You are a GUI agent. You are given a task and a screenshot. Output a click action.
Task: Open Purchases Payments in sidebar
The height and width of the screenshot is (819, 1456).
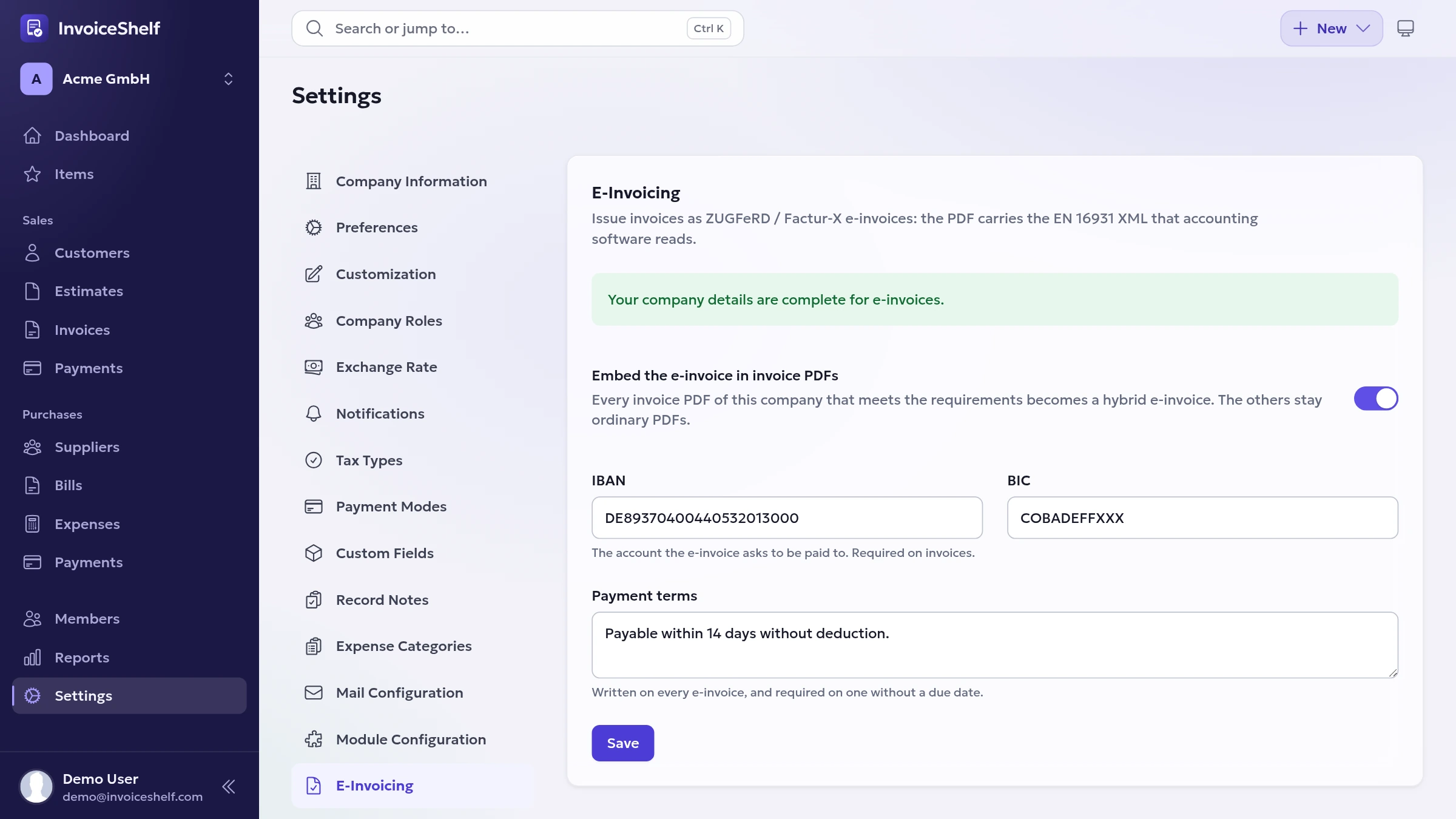coord(129,562)
